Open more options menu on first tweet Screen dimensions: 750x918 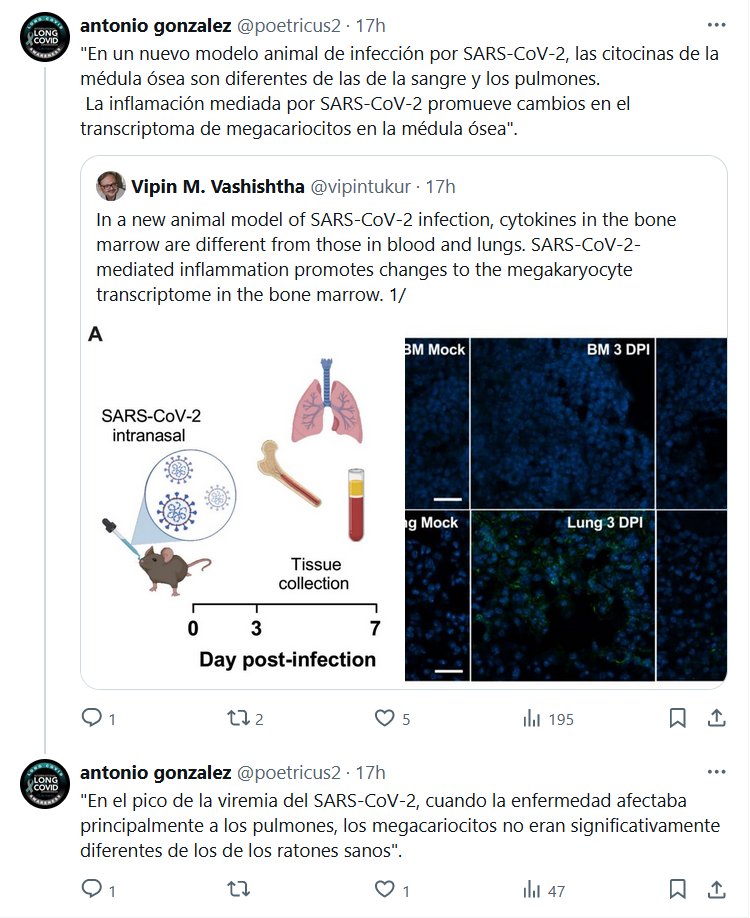tap(716, 24)
